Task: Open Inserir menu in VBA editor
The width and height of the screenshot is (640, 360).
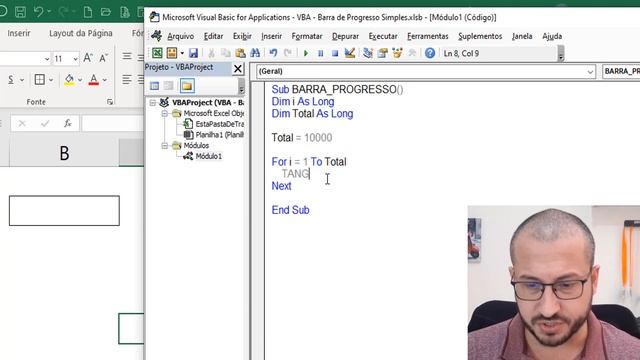Action: (271, 36)
